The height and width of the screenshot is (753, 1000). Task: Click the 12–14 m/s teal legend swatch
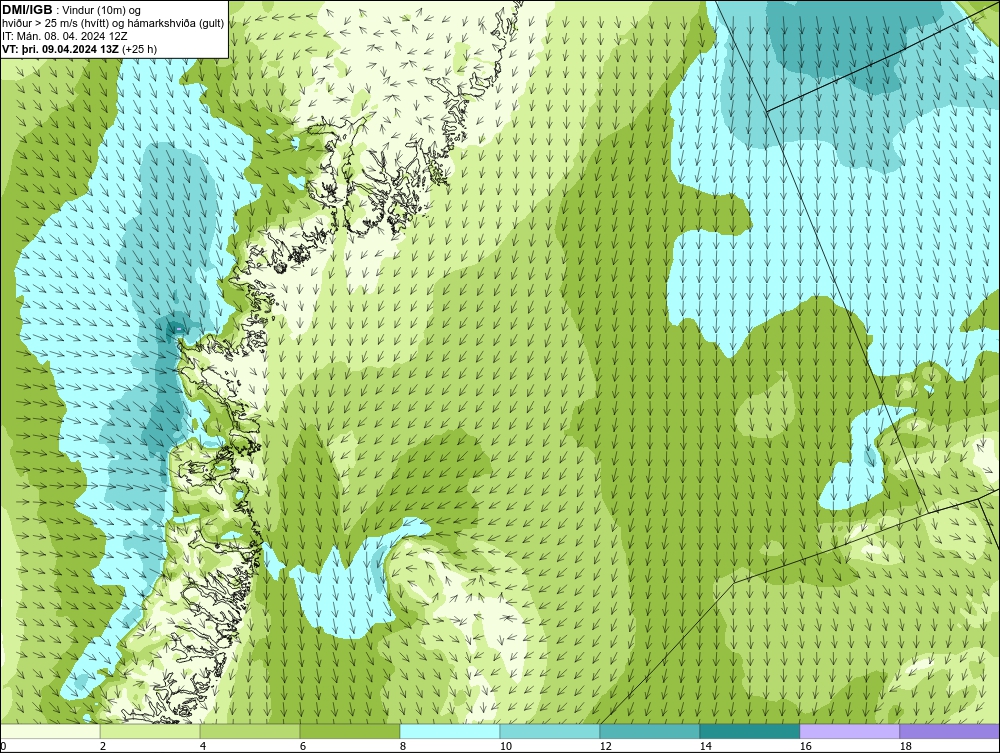[x=649, y=731]
